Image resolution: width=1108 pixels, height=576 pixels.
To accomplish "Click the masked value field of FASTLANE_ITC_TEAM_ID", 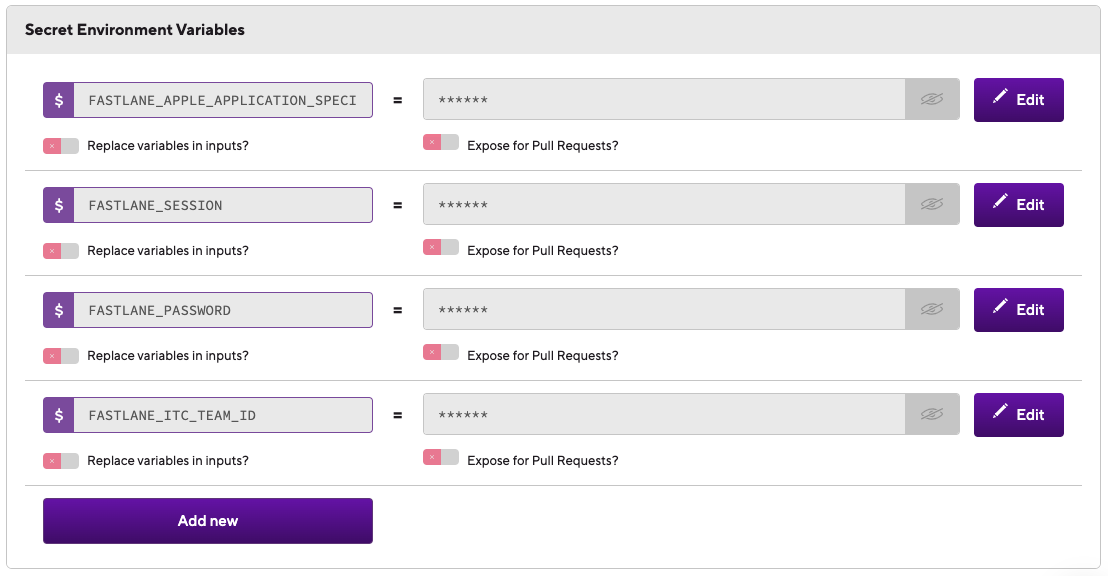I will 664,415.
